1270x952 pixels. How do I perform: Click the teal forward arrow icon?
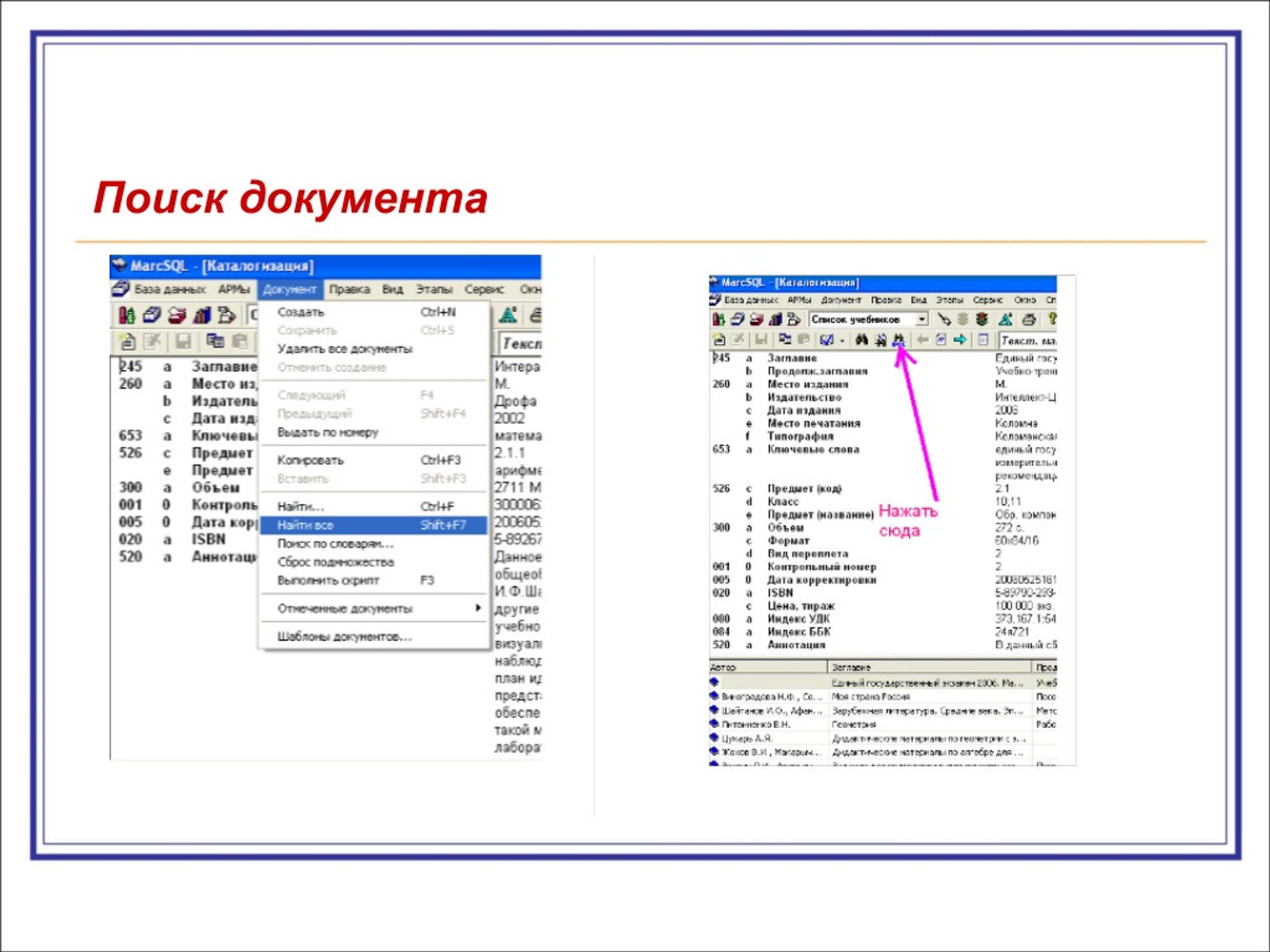pyautogui.click(x=959, y=339)
